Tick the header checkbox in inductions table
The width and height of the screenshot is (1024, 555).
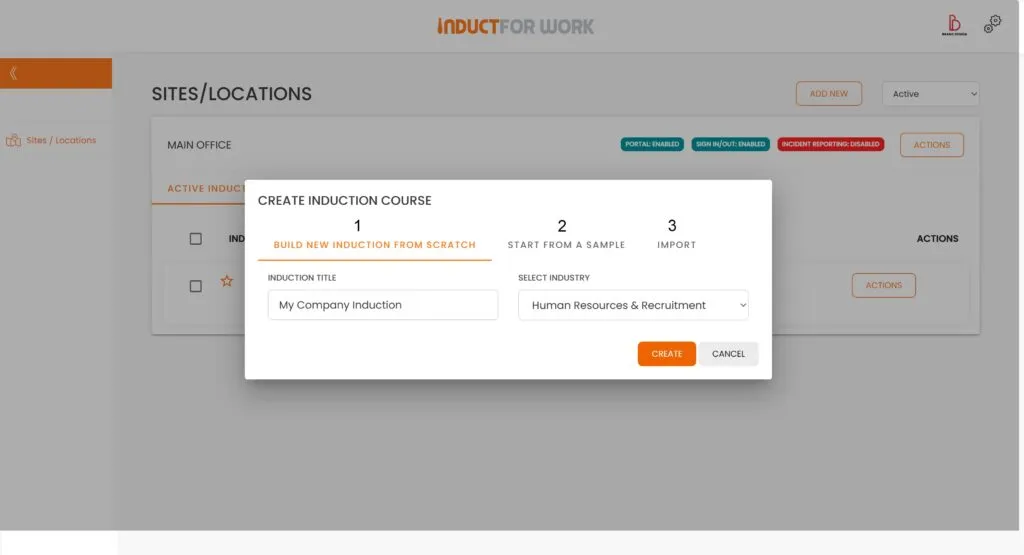195,239
